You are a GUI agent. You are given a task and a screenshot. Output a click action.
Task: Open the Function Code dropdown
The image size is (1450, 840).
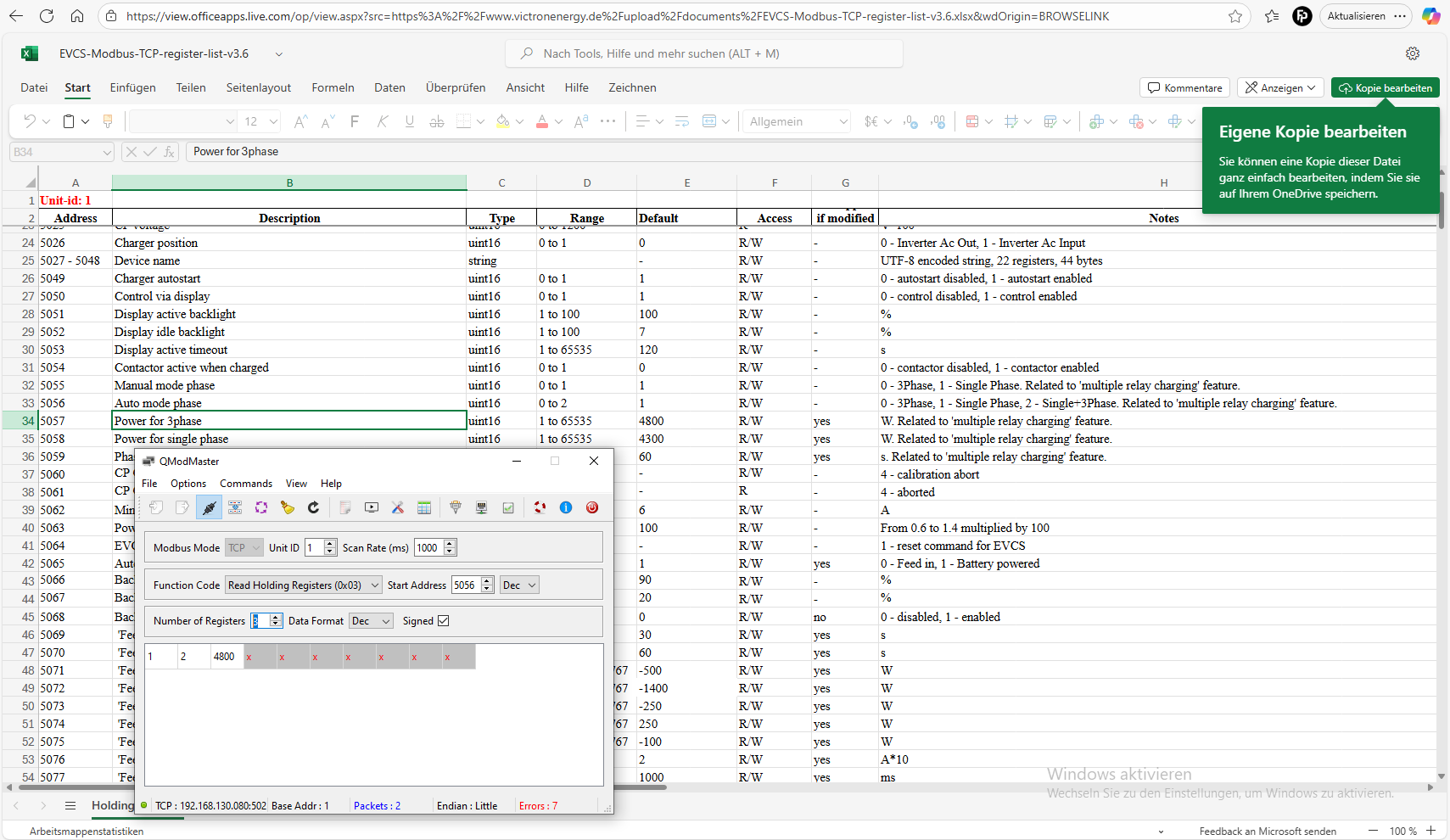(303, 585)
